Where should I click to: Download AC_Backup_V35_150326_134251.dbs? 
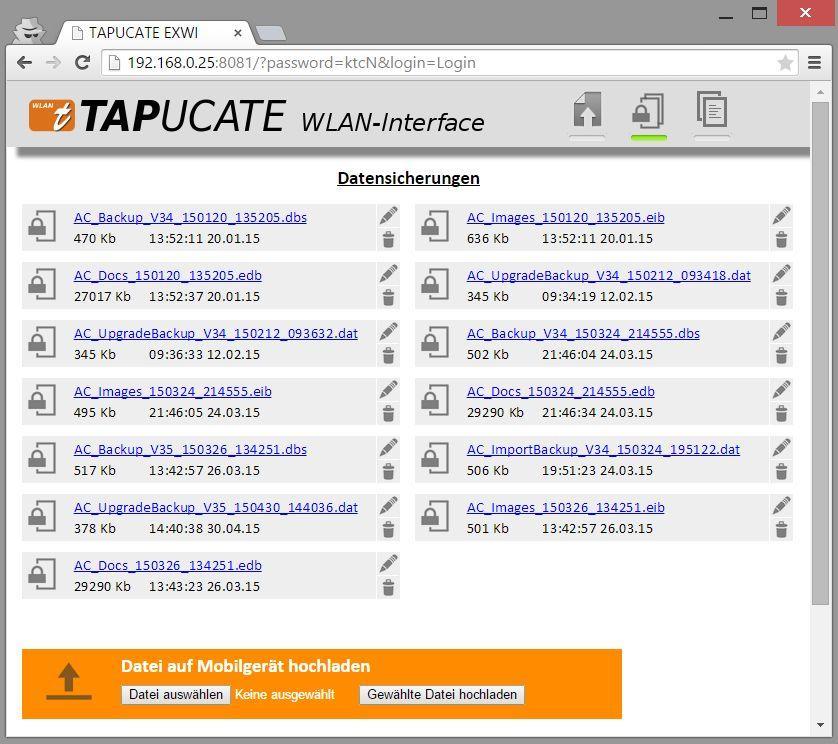pyautogui.click(x=190, y=450)
